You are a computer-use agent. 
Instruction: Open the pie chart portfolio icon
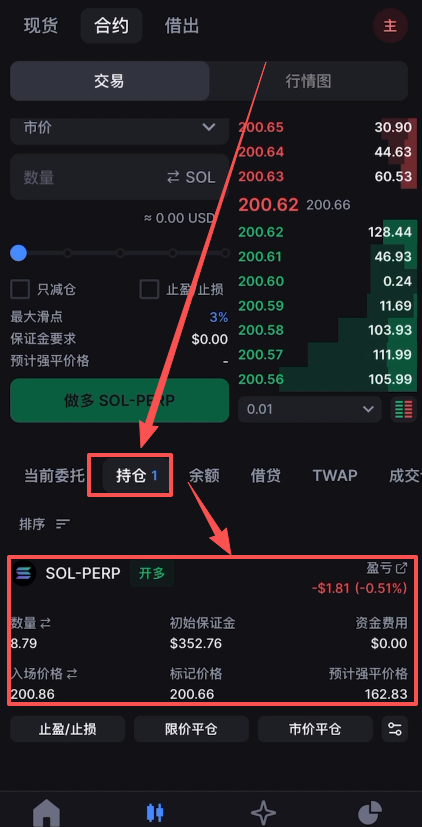(373, 814)
